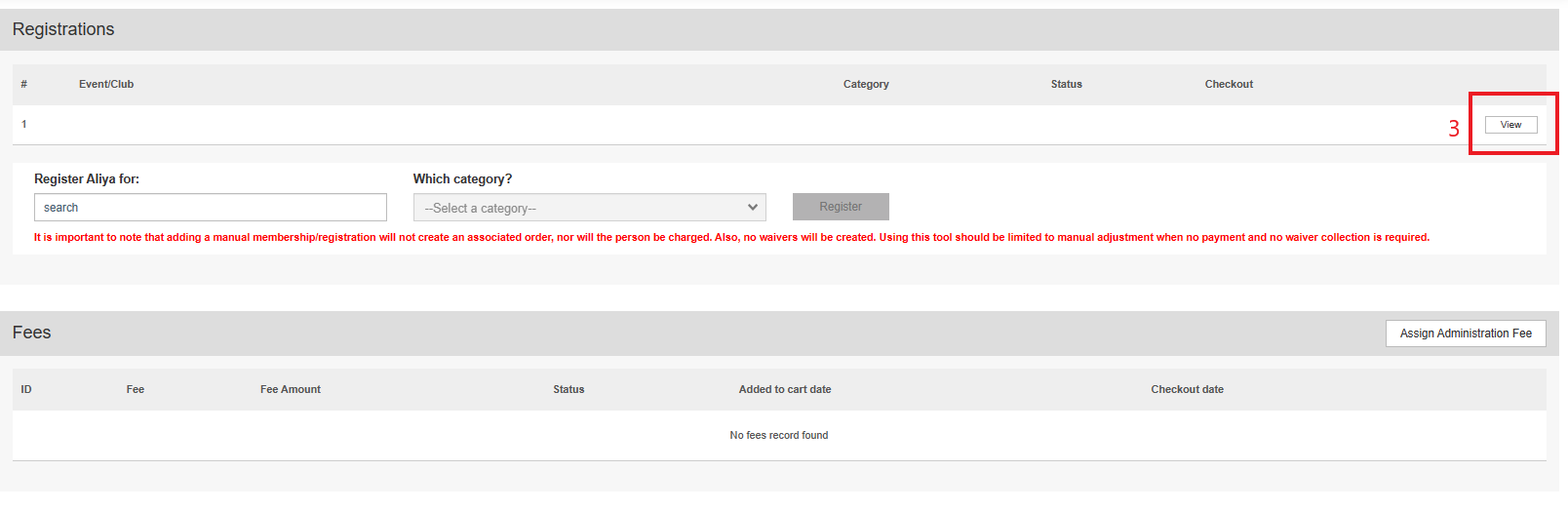1568x510 pixels.
Task: Click the # column header in Registrations
Action: click(24, 85)
